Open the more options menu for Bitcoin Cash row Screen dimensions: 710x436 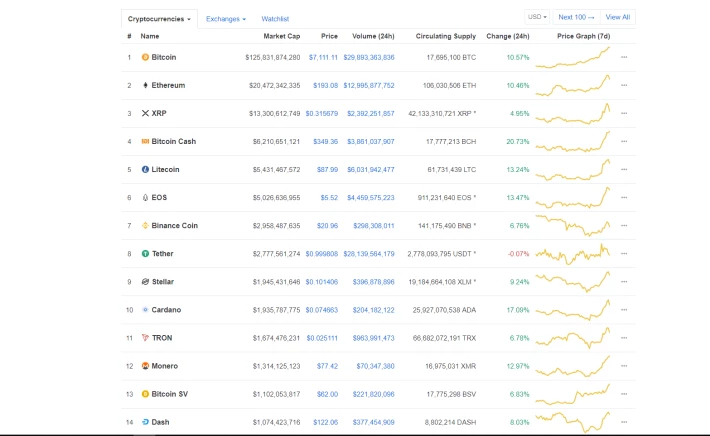tap(624, 141)
